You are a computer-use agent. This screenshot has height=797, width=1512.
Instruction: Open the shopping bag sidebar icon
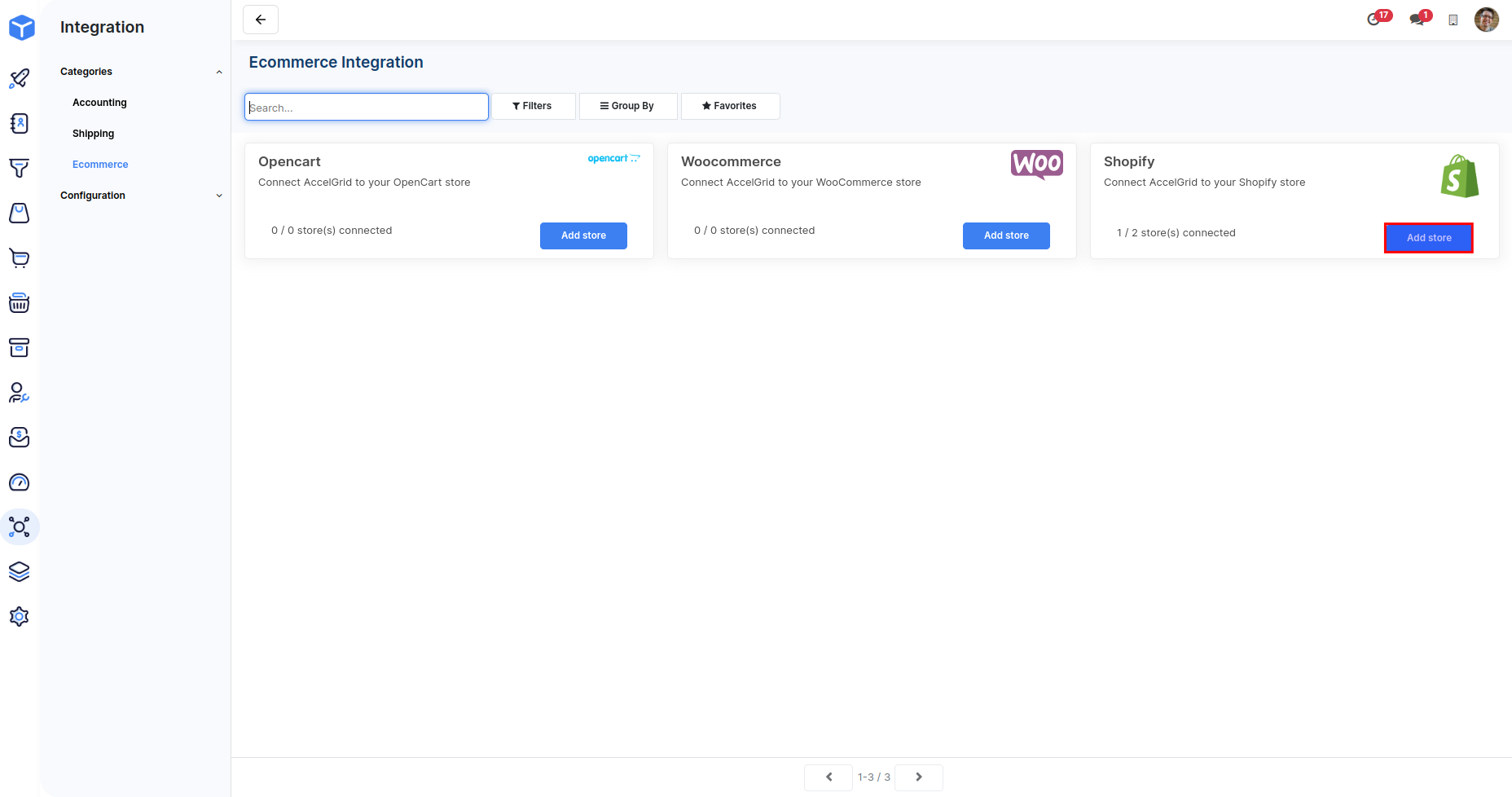tap(20, 213)
